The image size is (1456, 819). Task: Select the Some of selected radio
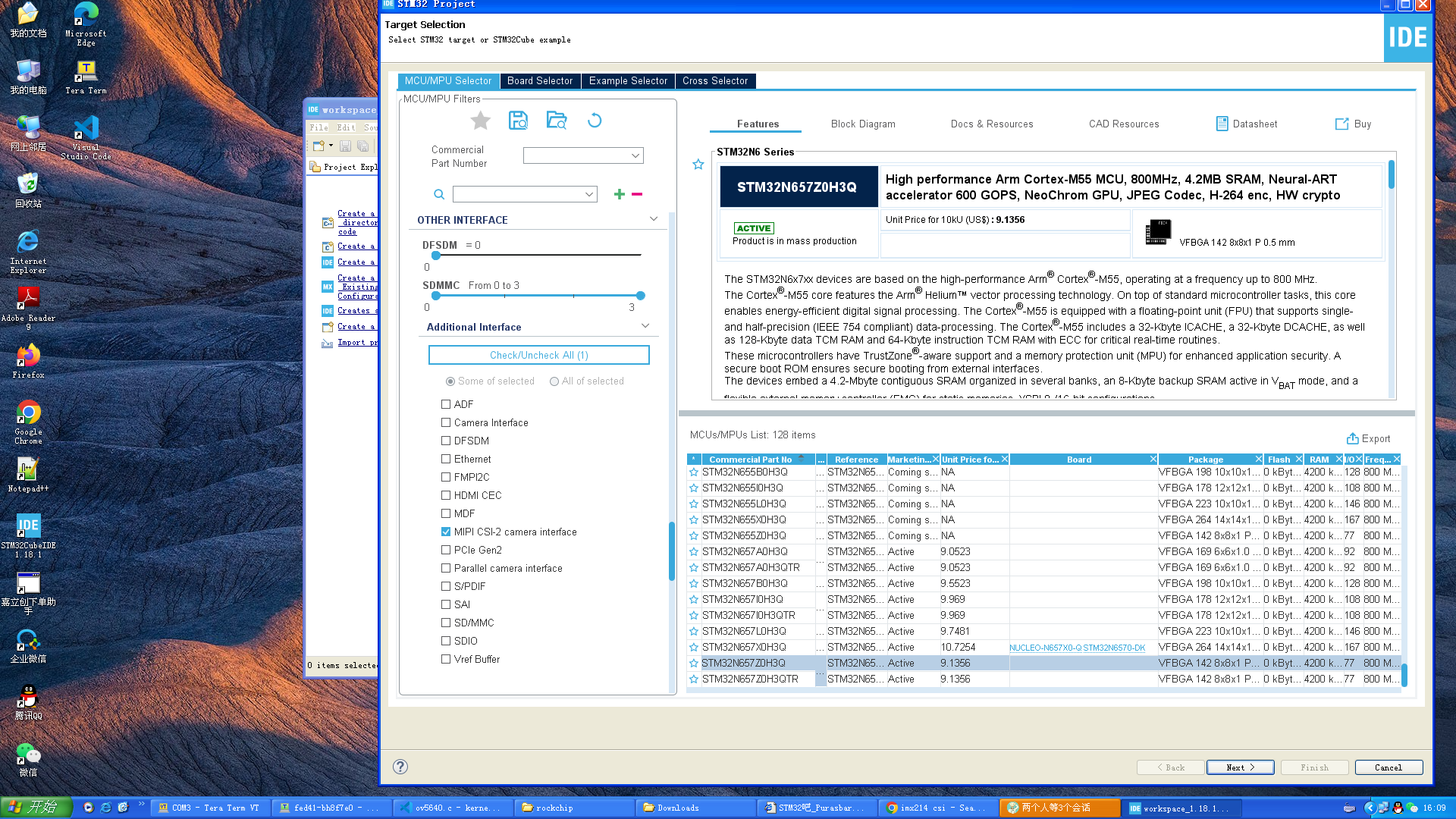tap(450, 381)
